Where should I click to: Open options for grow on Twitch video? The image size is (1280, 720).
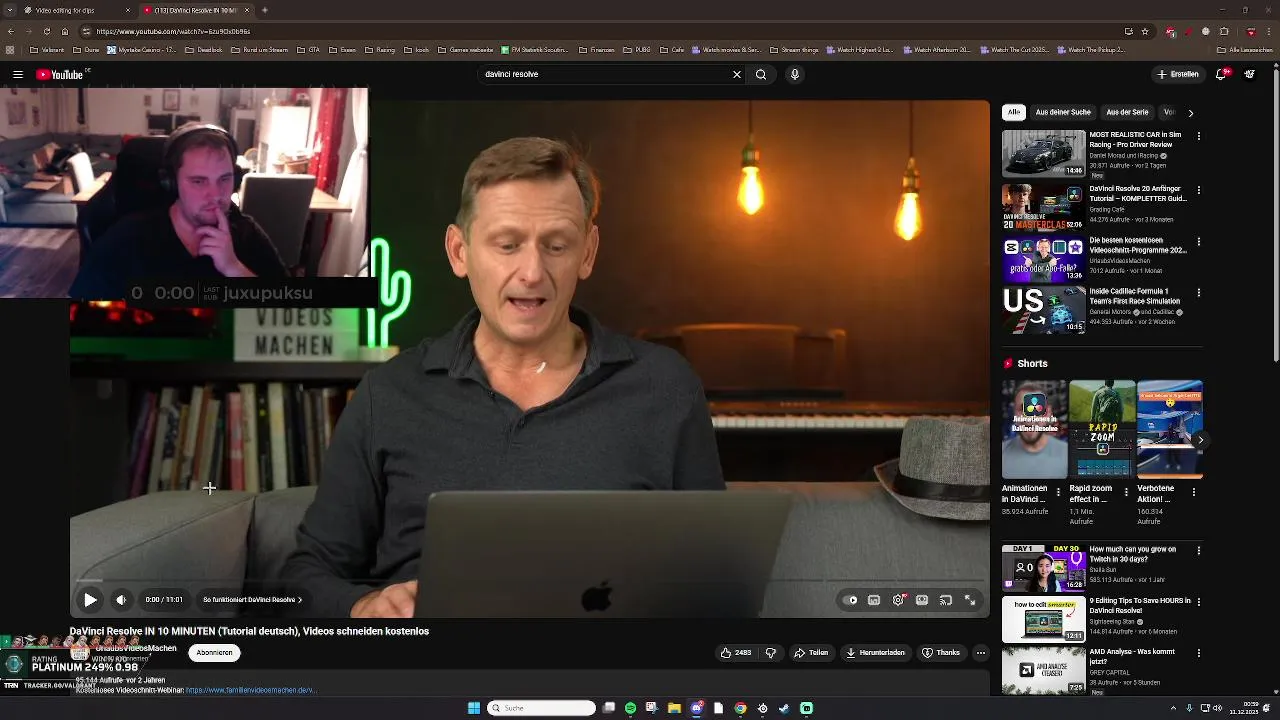click(x=1199, y=551)
